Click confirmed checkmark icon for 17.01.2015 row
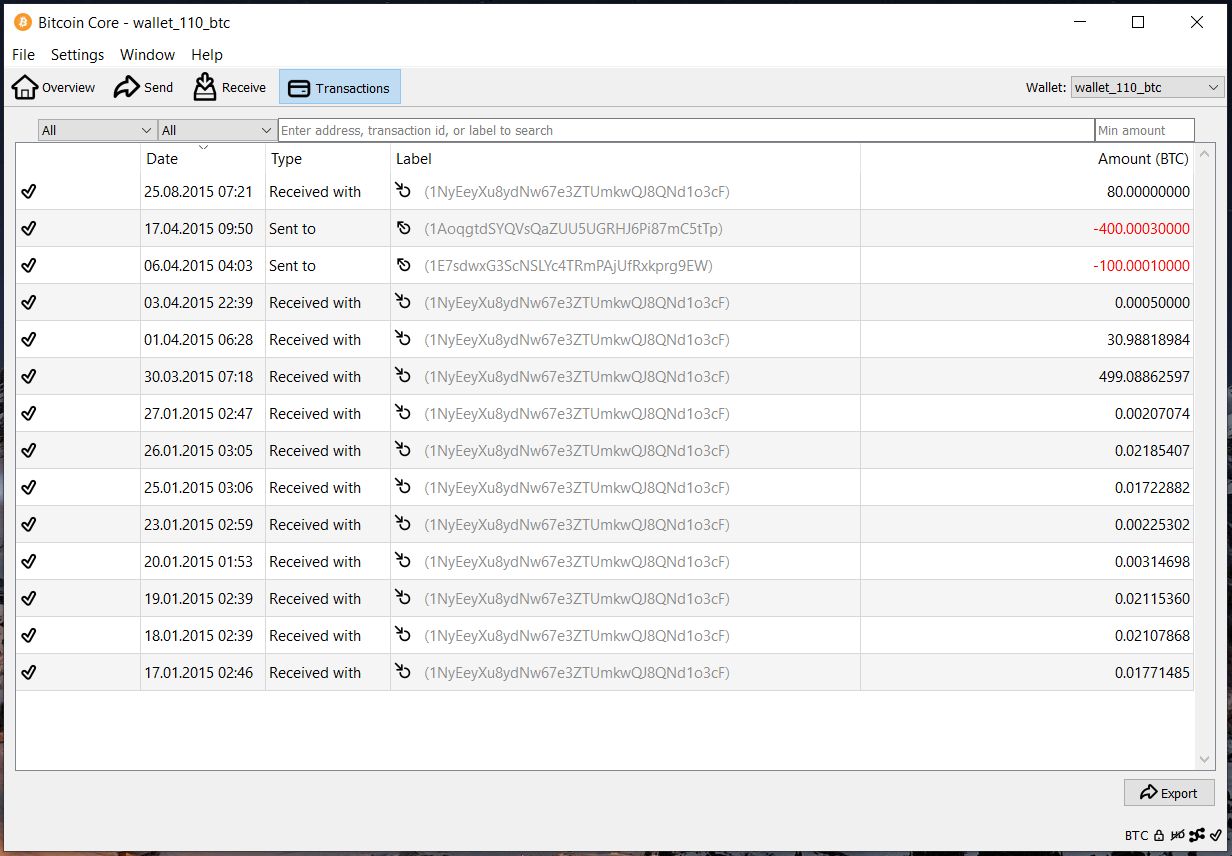The image size is (1232, 856). coord(29,672)
